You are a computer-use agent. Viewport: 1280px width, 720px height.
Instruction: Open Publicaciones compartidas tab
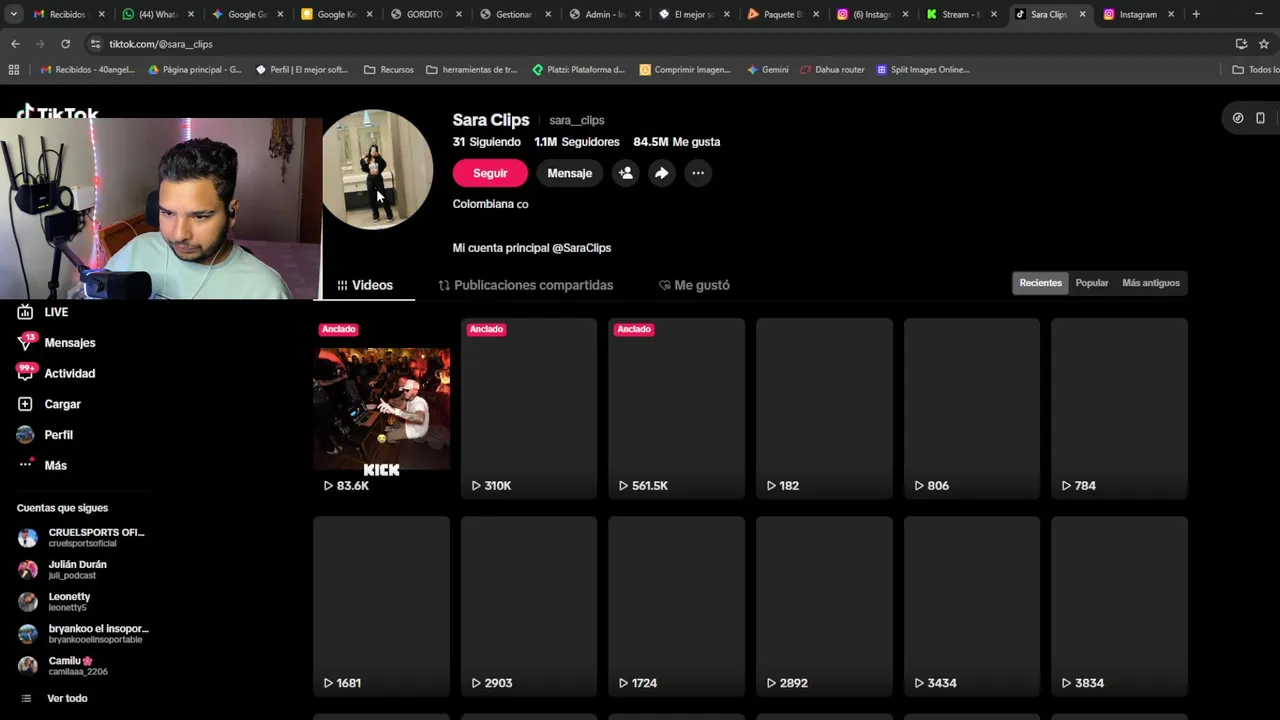(525, 285)
